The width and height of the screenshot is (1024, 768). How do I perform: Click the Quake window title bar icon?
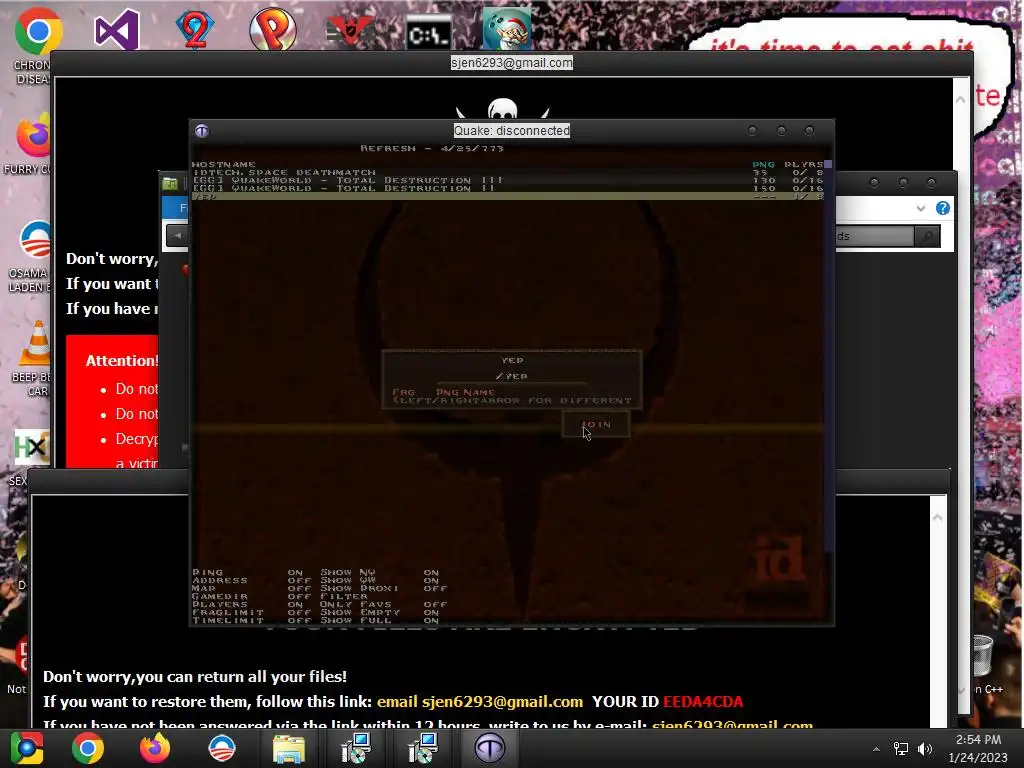(x=202, y=131)
